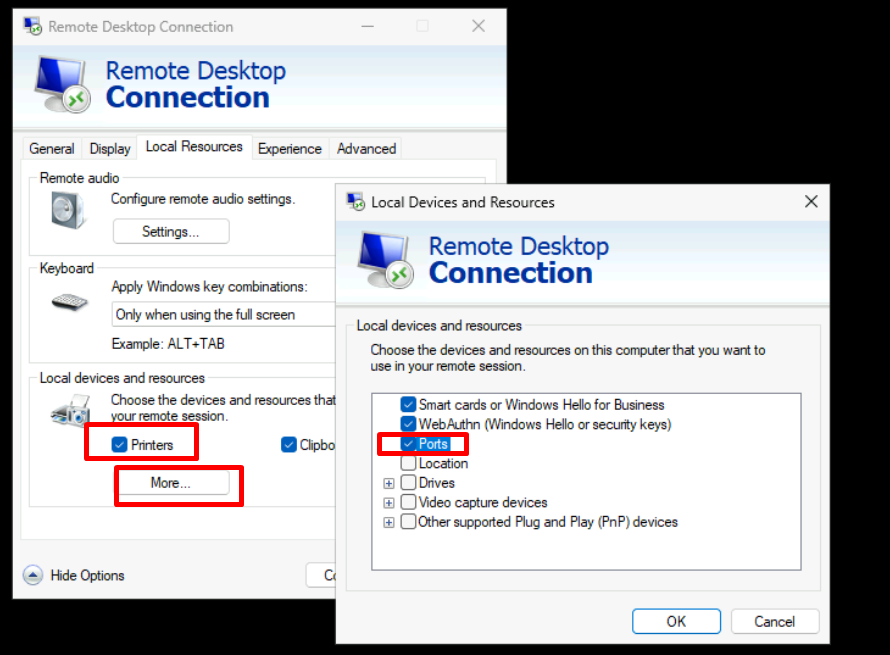Click the computer monitor logo in Local Devices dialog
This screenshot has width=890, height=655.
(385, 259)
